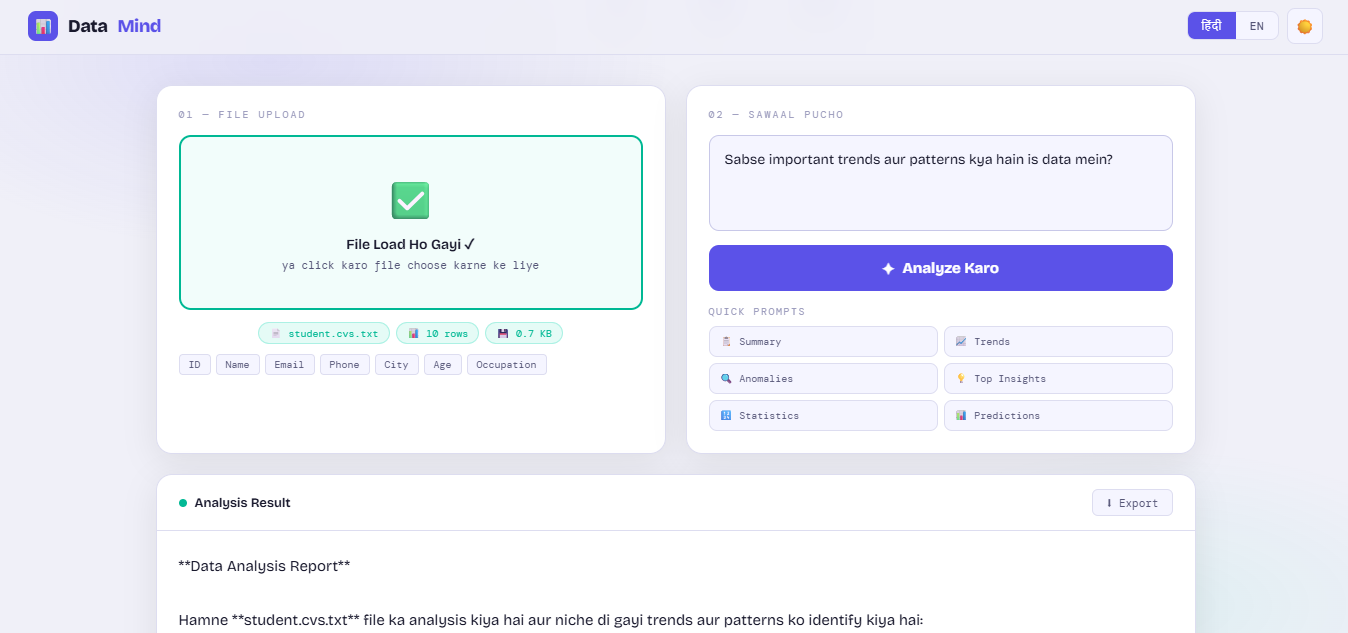Switch language to हिंदी
Screen dimensions: 1348x633
[1211, 26]
